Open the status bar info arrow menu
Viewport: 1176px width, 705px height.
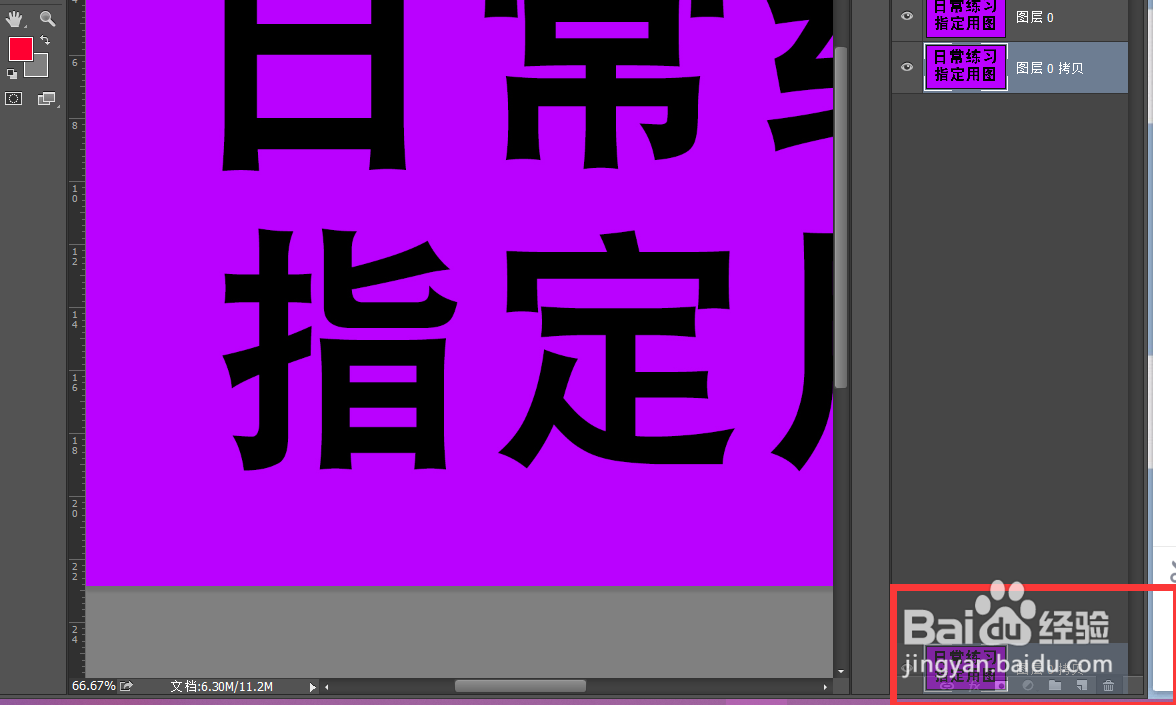click(313, 686)
